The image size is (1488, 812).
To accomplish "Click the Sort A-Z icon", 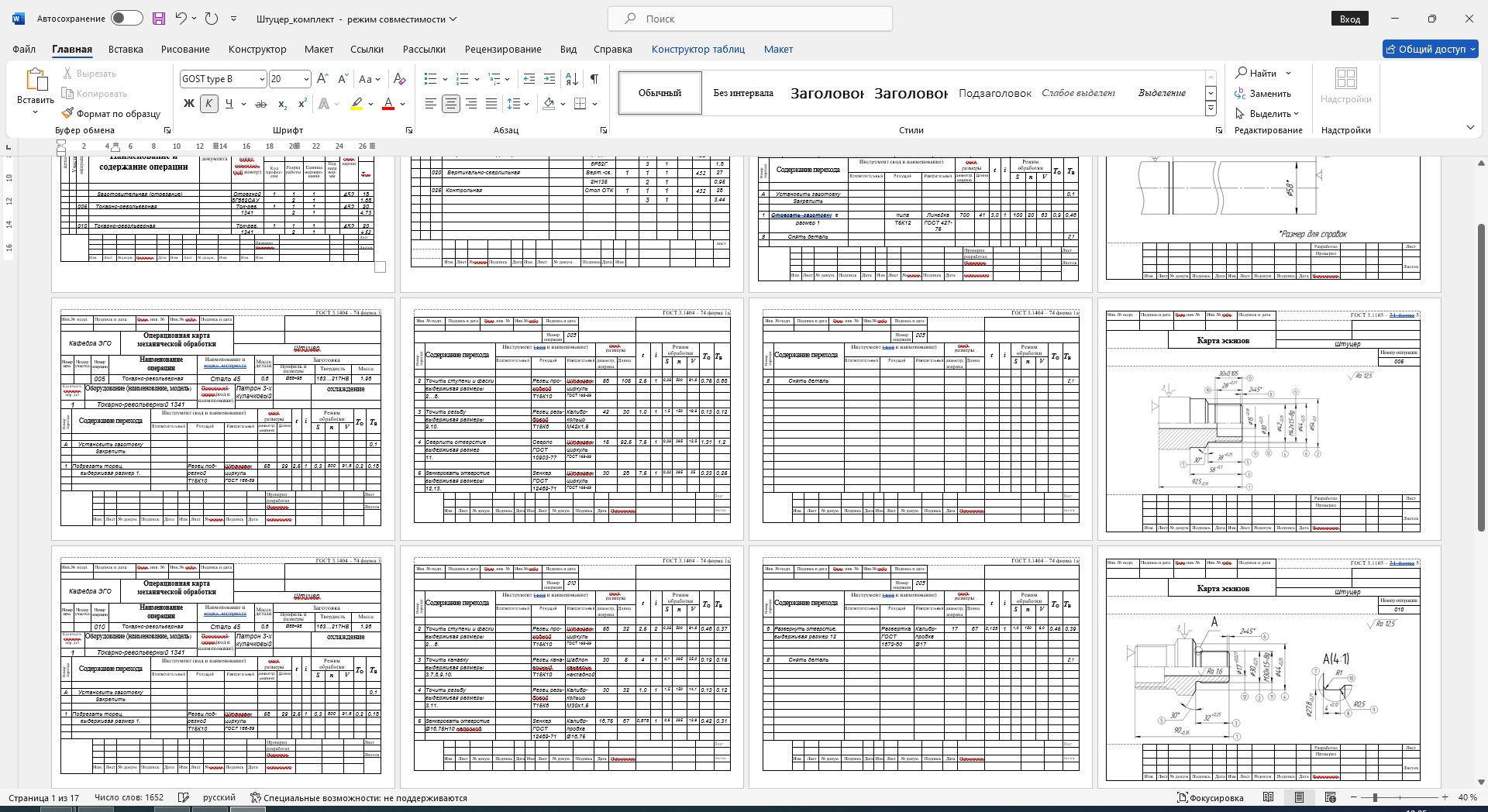I will point(572,79).
